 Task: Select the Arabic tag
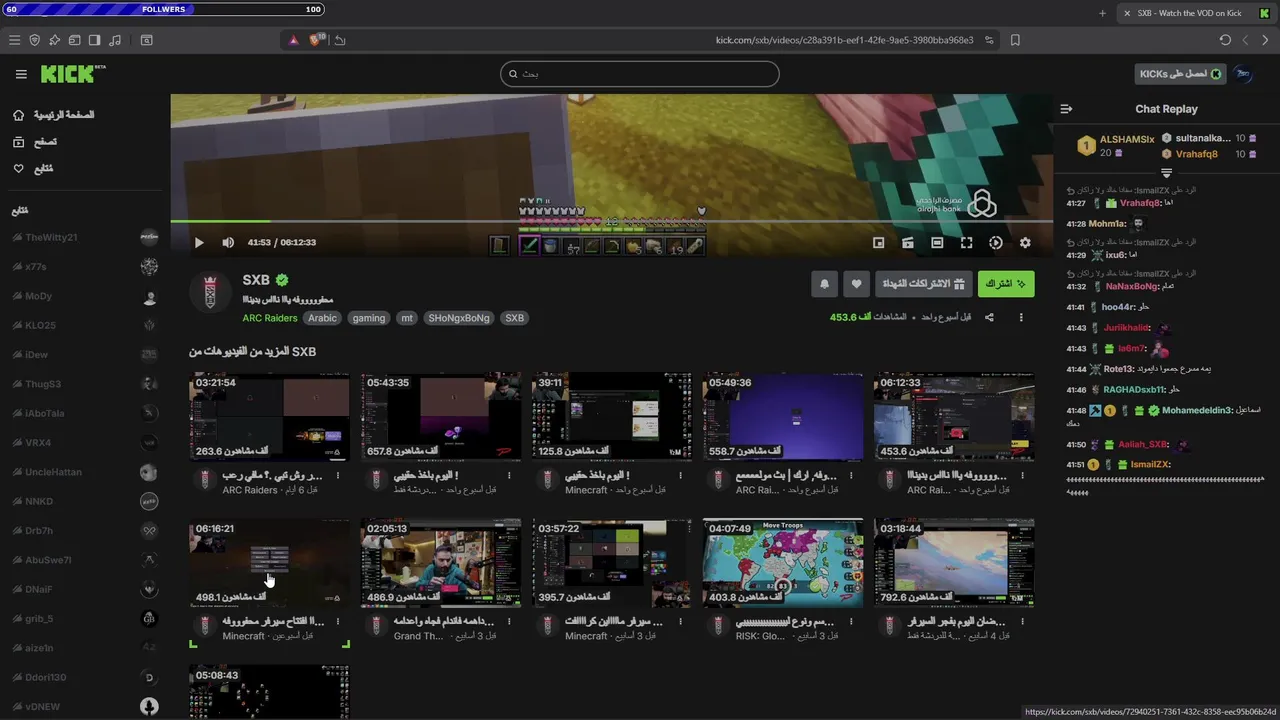(322, 318)
